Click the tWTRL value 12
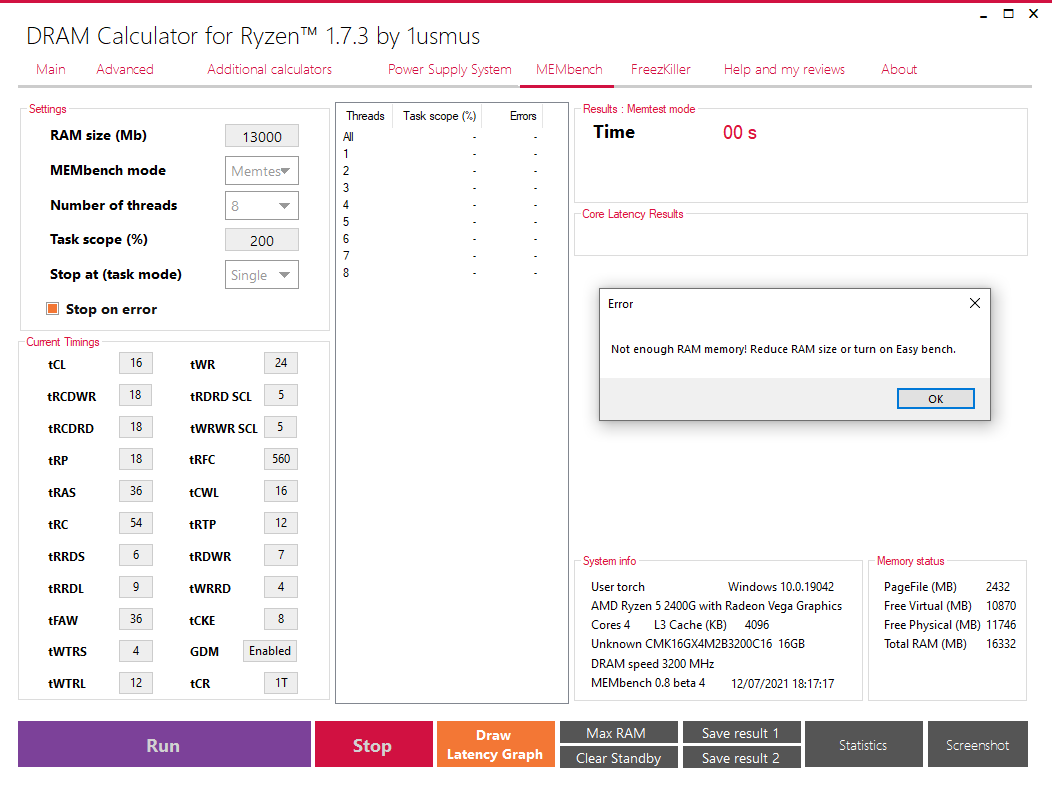Screen dimensions: 1052x785 tap(136, 683)
